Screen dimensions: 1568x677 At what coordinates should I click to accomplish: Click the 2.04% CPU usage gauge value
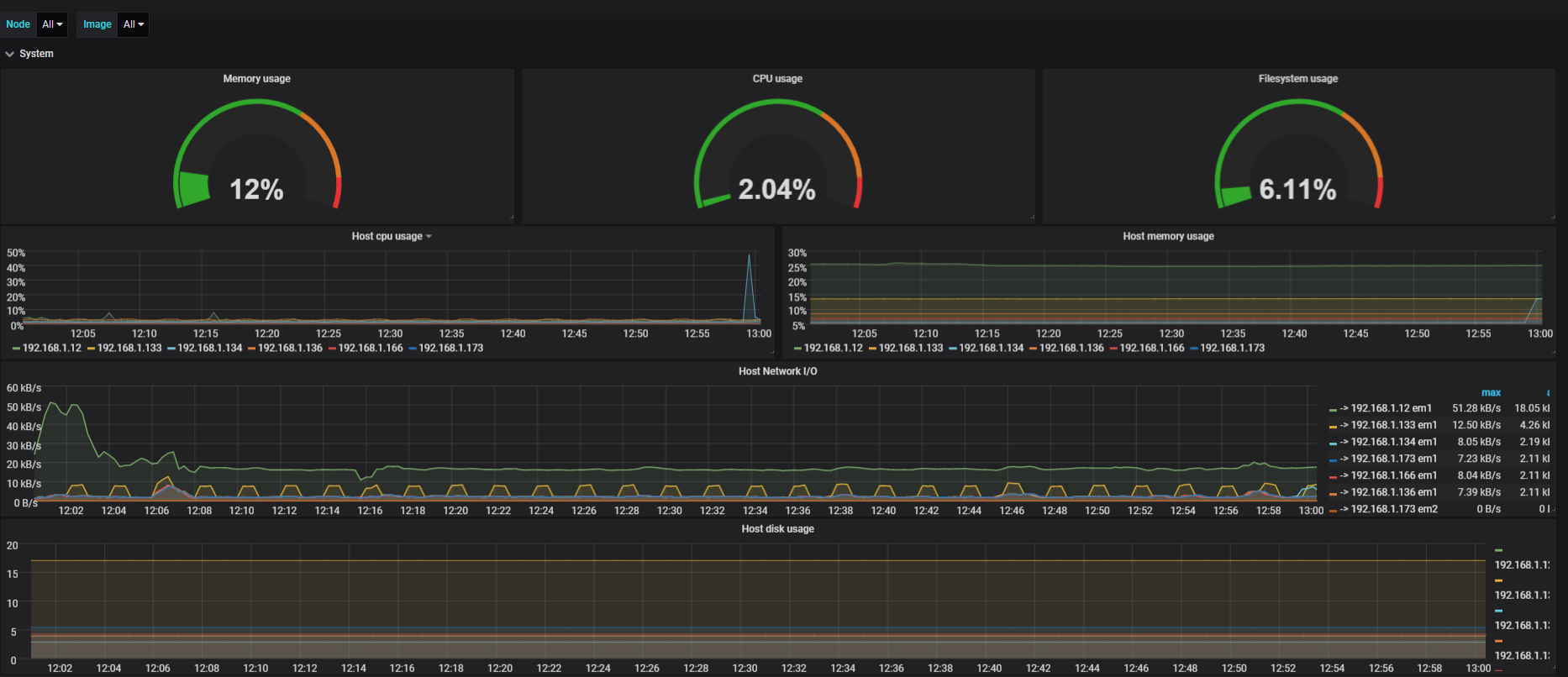(777, 190)
